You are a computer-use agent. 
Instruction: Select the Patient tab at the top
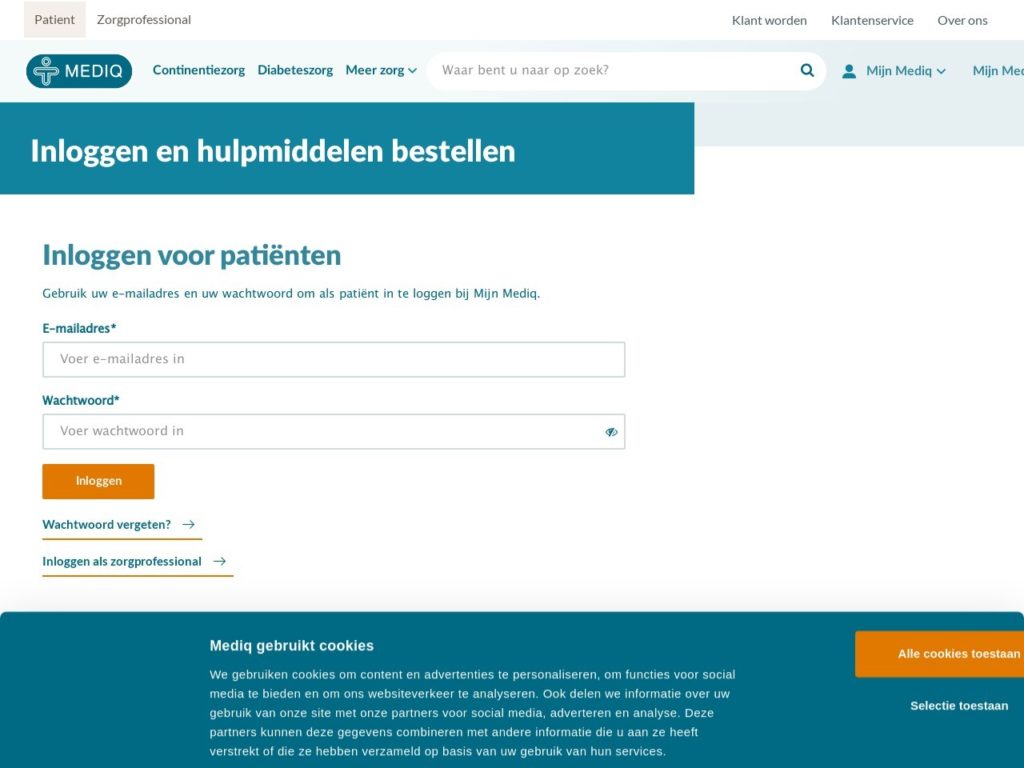(55, 19)
